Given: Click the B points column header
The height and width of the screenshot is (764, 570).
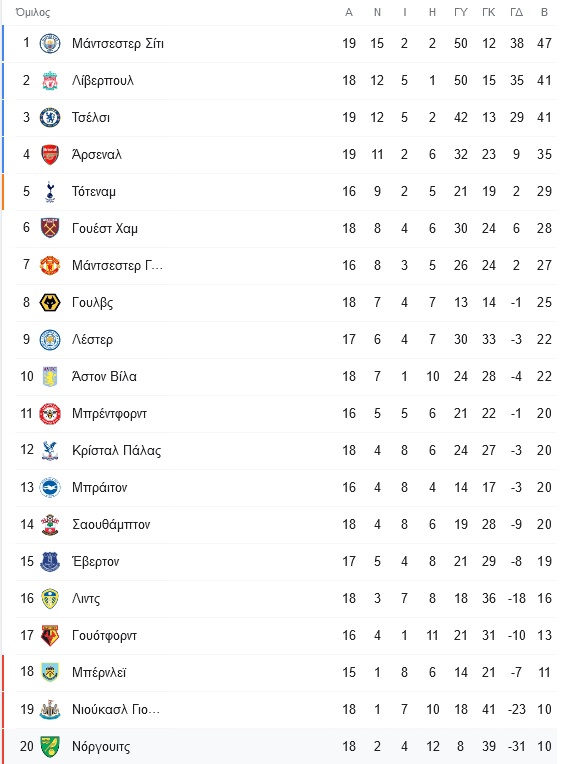Looking at the screenshot, I should (x=545, y=12).
